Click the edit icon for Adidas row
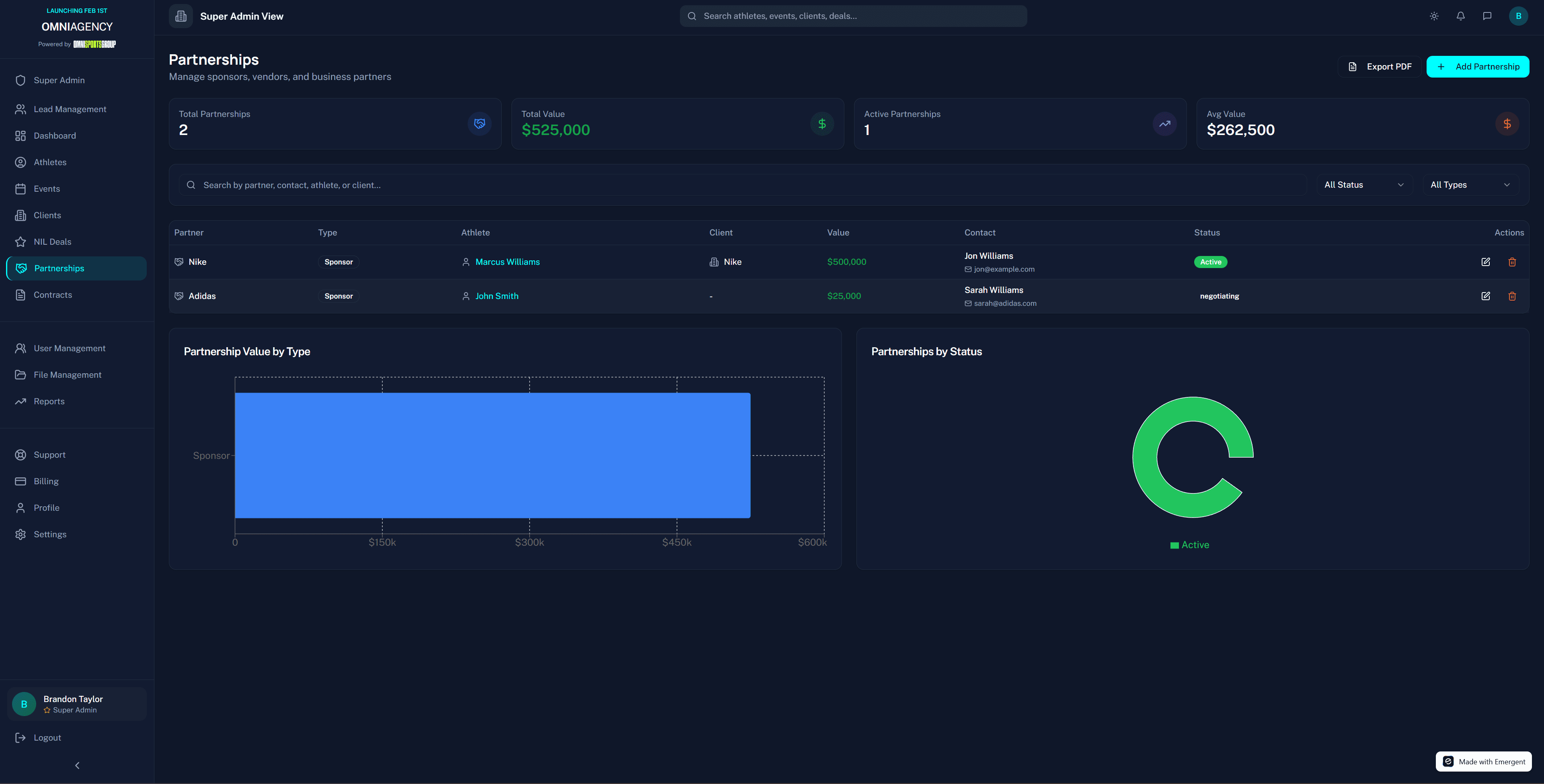1544x784 pixels. coord(1486,296)
